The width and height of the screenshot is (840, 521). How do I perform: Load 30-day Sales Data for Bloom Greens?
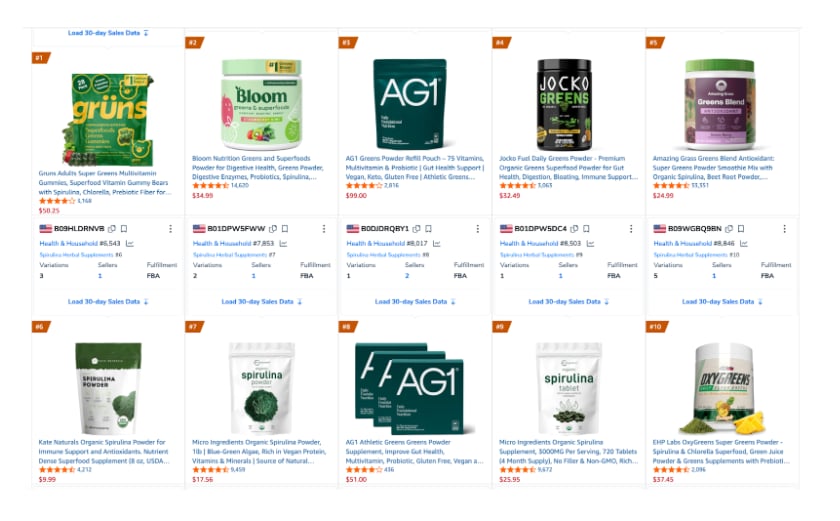(261, 301)
